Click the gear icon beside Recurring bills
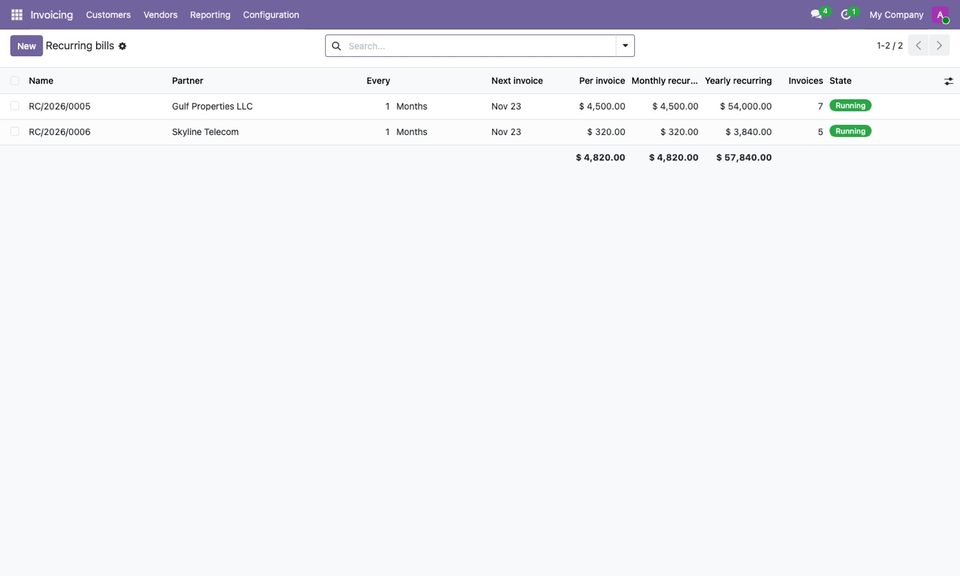Screen dimensions: 960x576 [x=122, y=46]
